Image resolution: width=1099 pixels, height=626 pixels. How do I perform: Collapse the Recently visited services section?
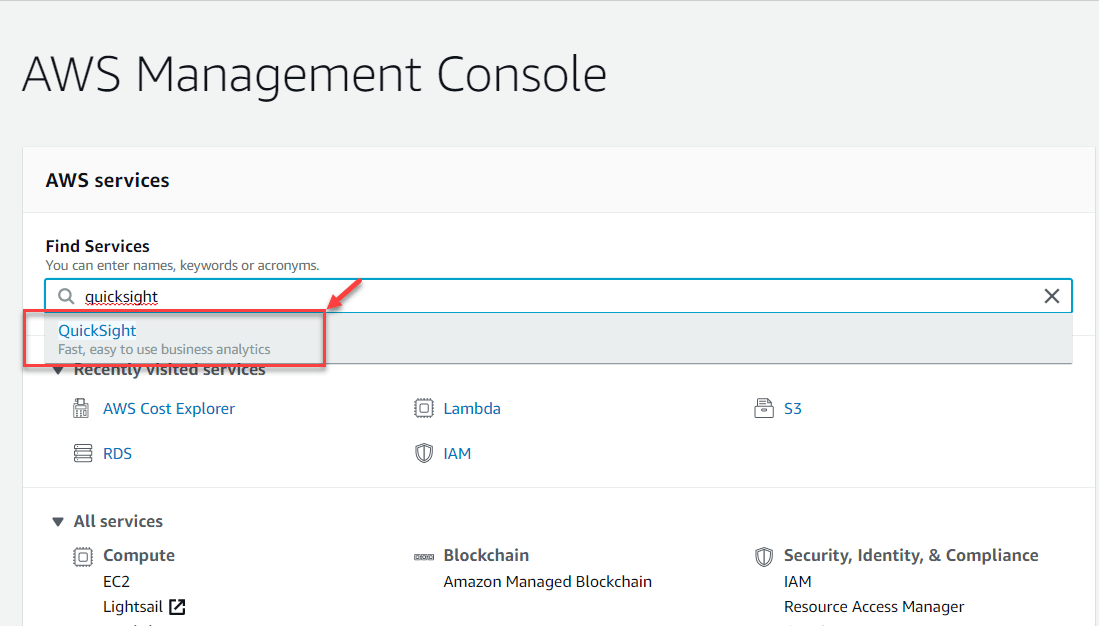pos(58,369)
